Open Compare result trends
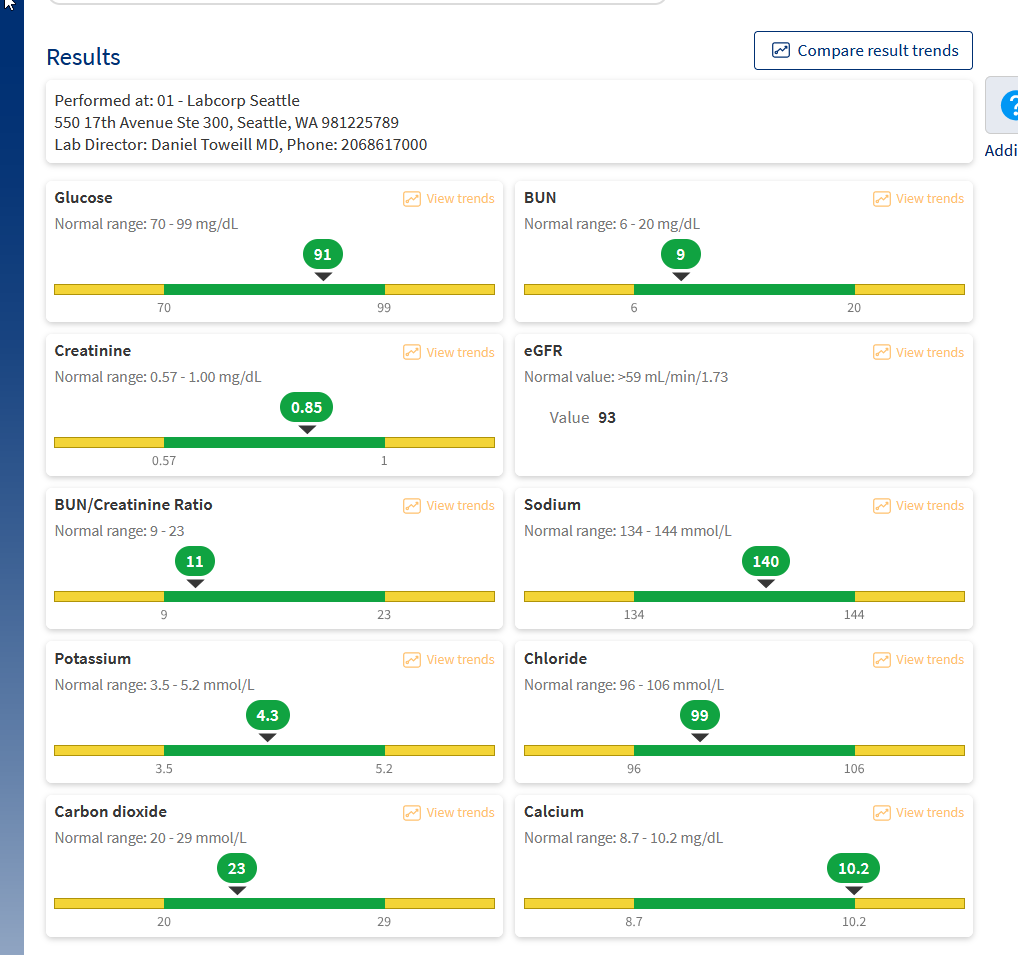 pyautogui.click(x=863, y=51)
